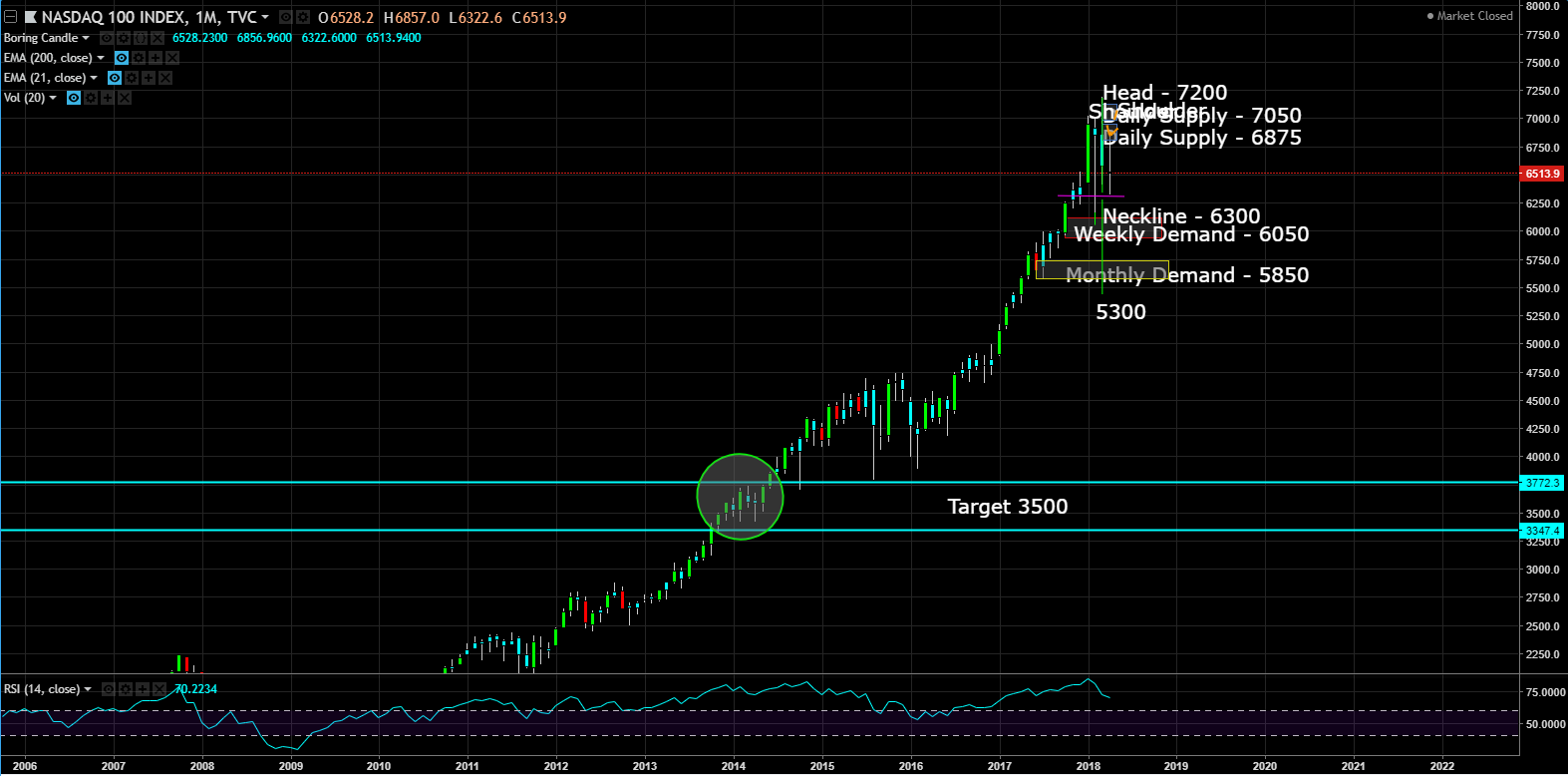Click the 7000.0 price scale label

click(x=1541, y=119)
